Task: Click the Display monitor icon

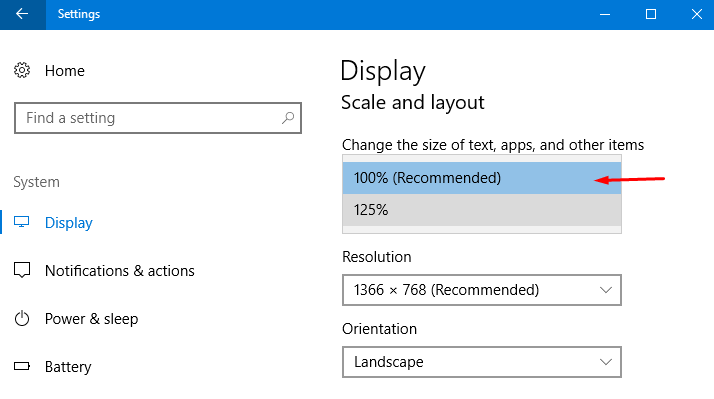Action: [21, 222]
